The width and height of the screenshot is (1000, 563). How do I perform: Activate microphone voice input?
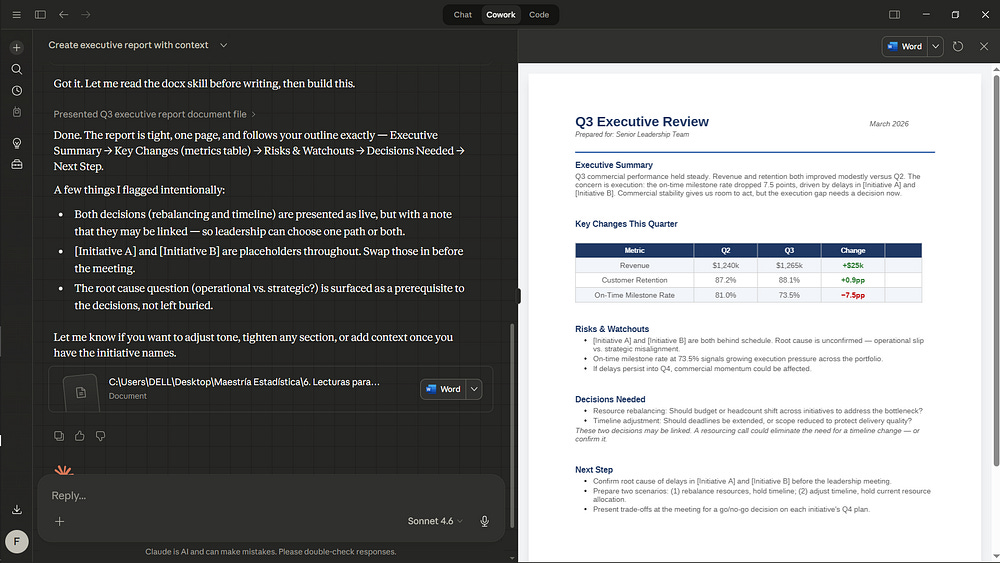click(x=485, y=522)
